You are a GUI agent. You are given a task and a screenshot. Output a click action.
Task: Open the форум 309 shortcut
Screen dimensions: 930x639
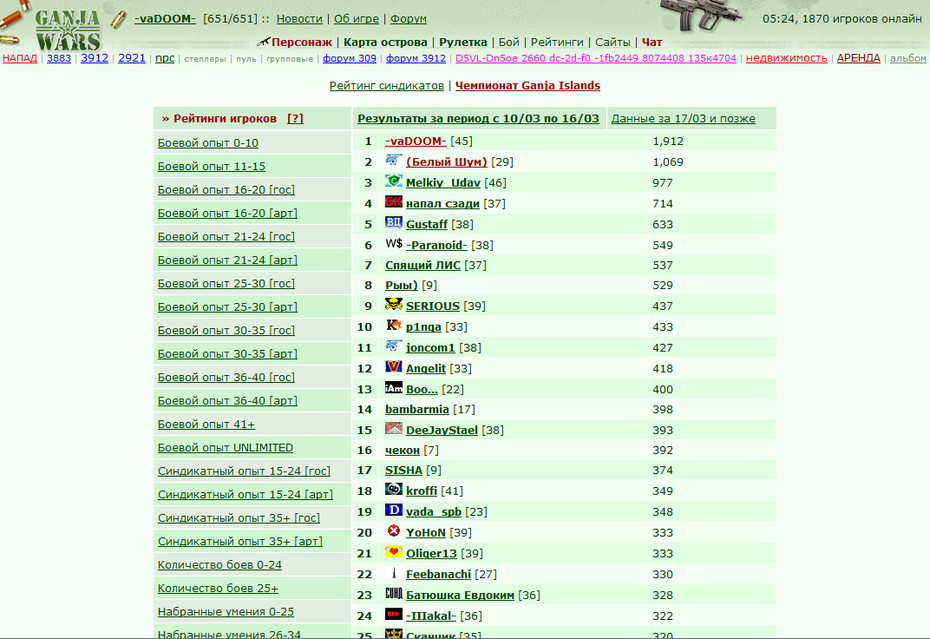(349, 58)
